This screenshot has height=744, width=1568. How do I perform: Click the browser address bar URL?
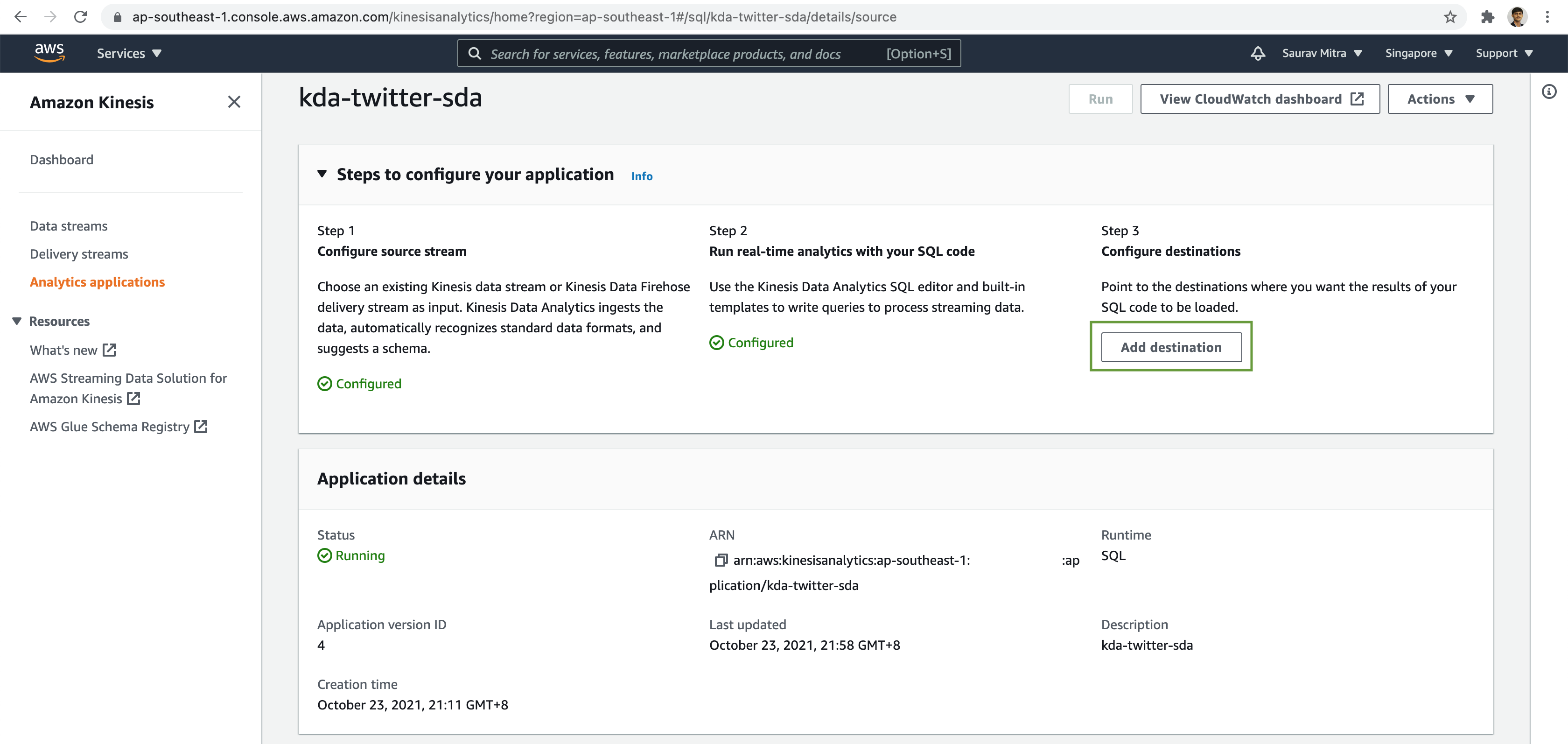tap(514, 17)
